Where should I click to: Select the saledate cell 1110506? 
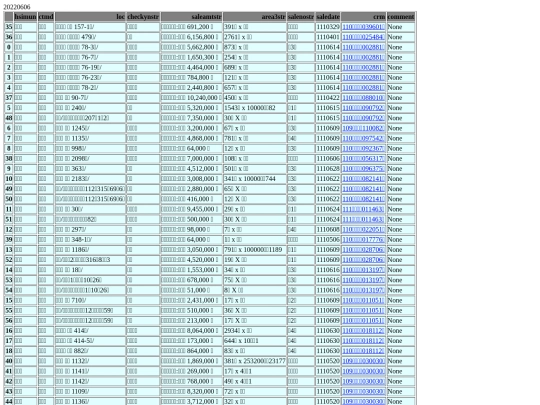pos(328,239)
